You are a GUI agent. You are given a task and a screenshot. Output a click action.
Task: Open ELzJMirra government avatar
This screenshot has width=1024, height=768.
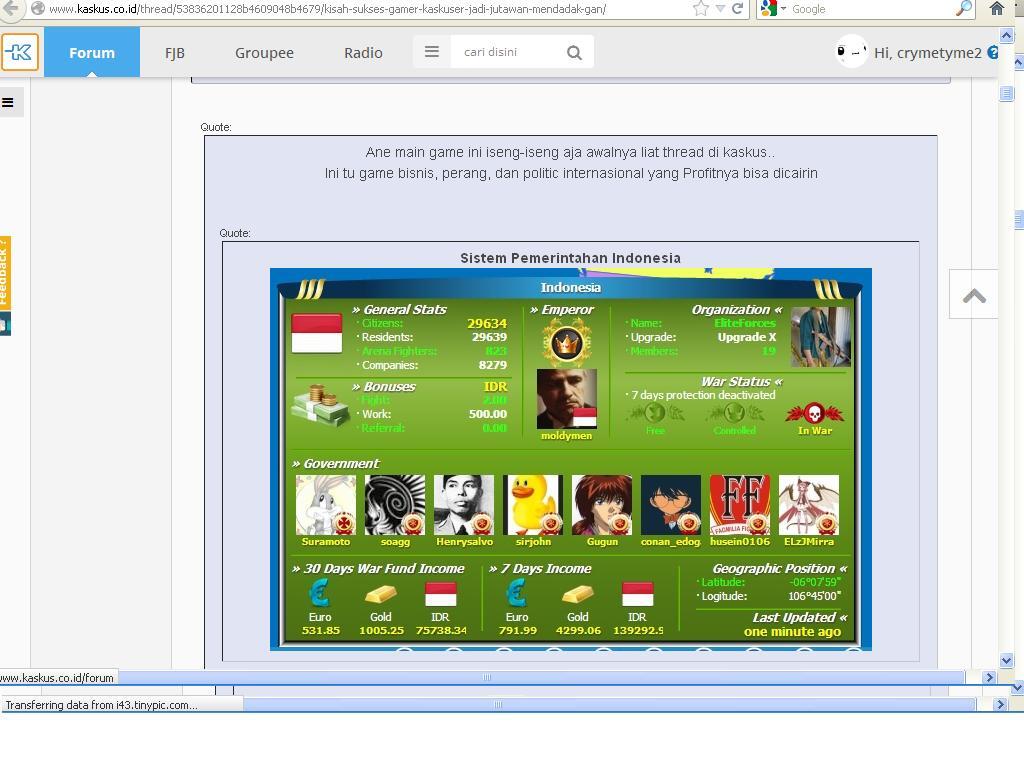point(808,505)
